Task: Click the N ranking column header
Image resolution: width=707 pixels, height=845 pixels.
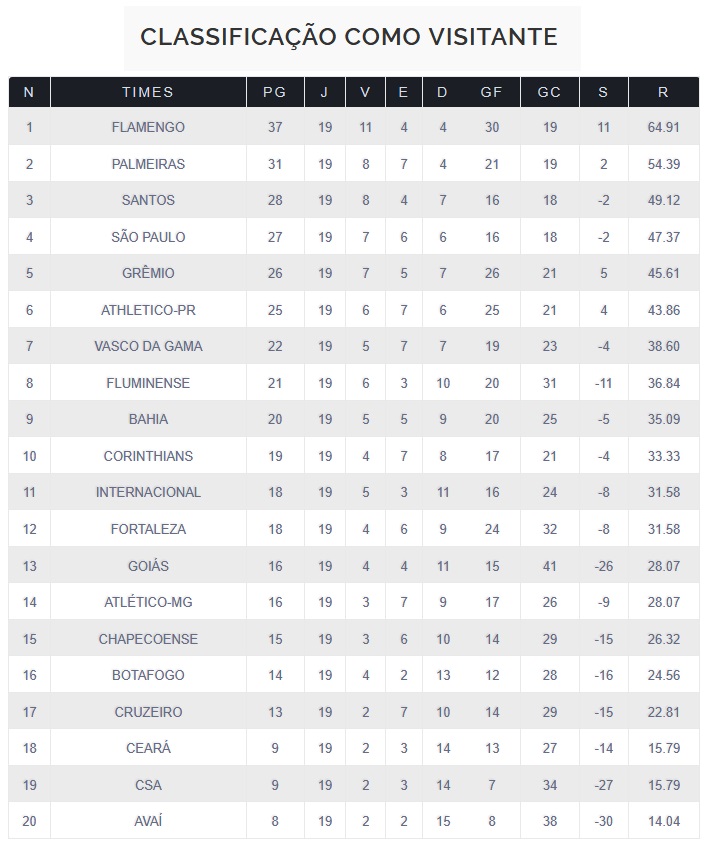Action: [x=29, y=92]
